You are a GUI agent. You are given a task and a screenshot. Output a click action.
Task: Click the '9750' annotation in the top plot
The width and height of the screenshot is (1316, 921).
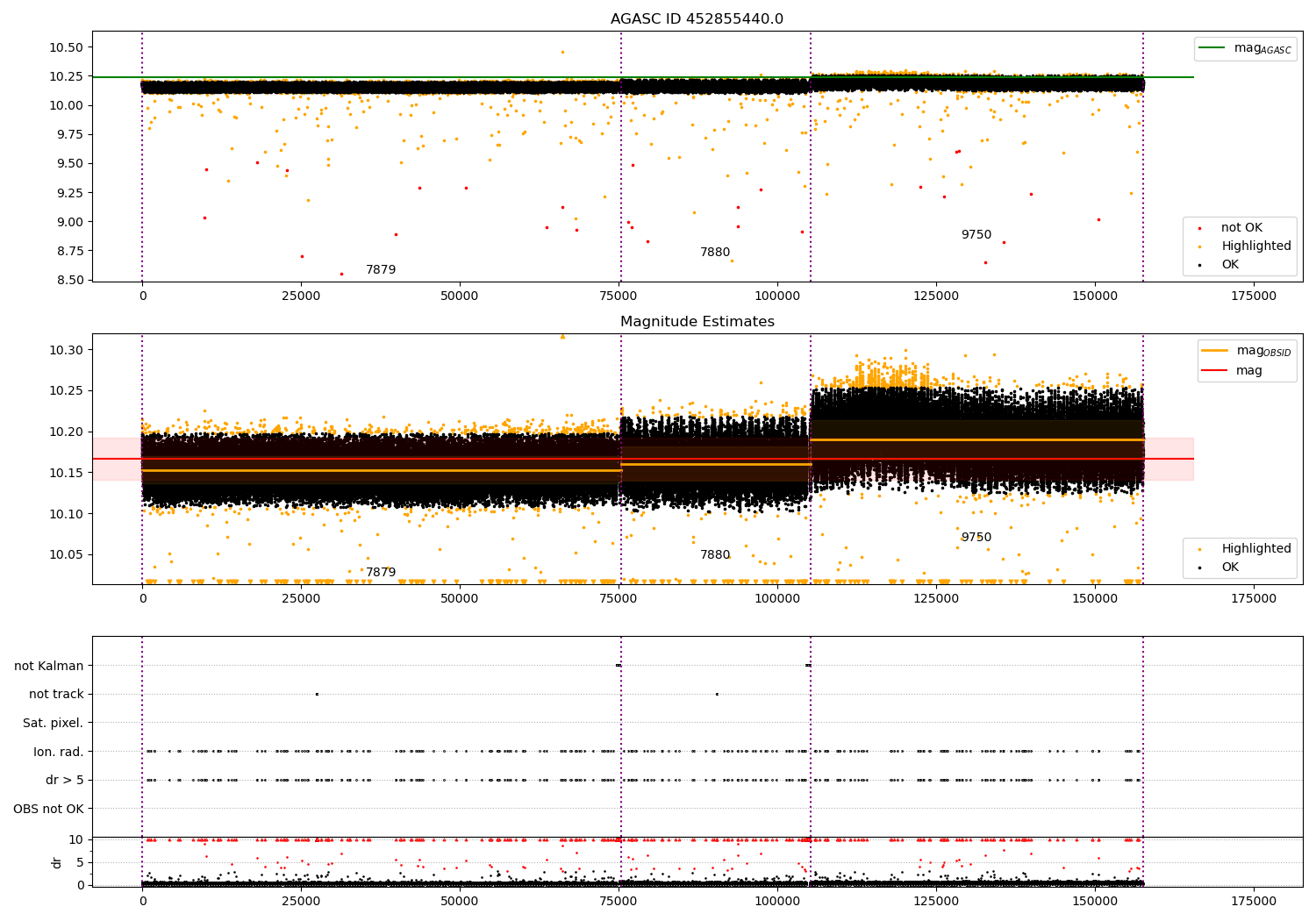point(976,235)
